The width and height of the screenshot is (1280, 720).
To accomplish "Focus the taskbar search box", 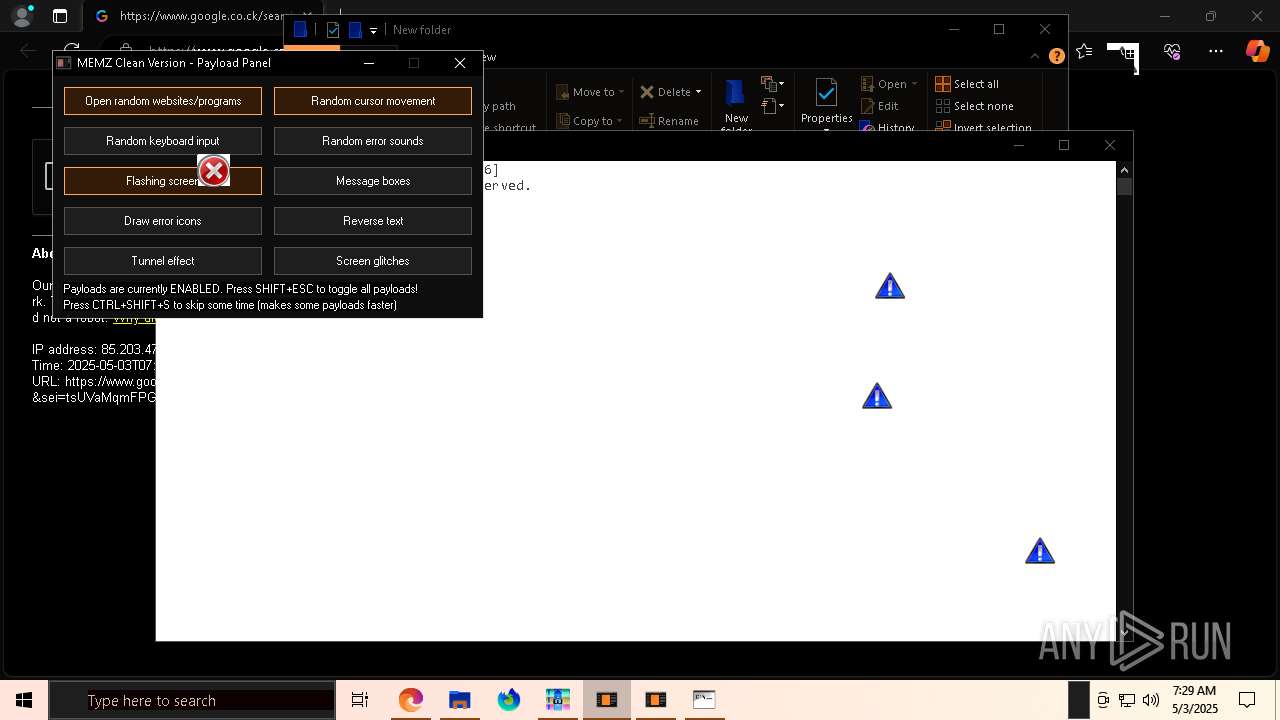I will tap(192, 700).
